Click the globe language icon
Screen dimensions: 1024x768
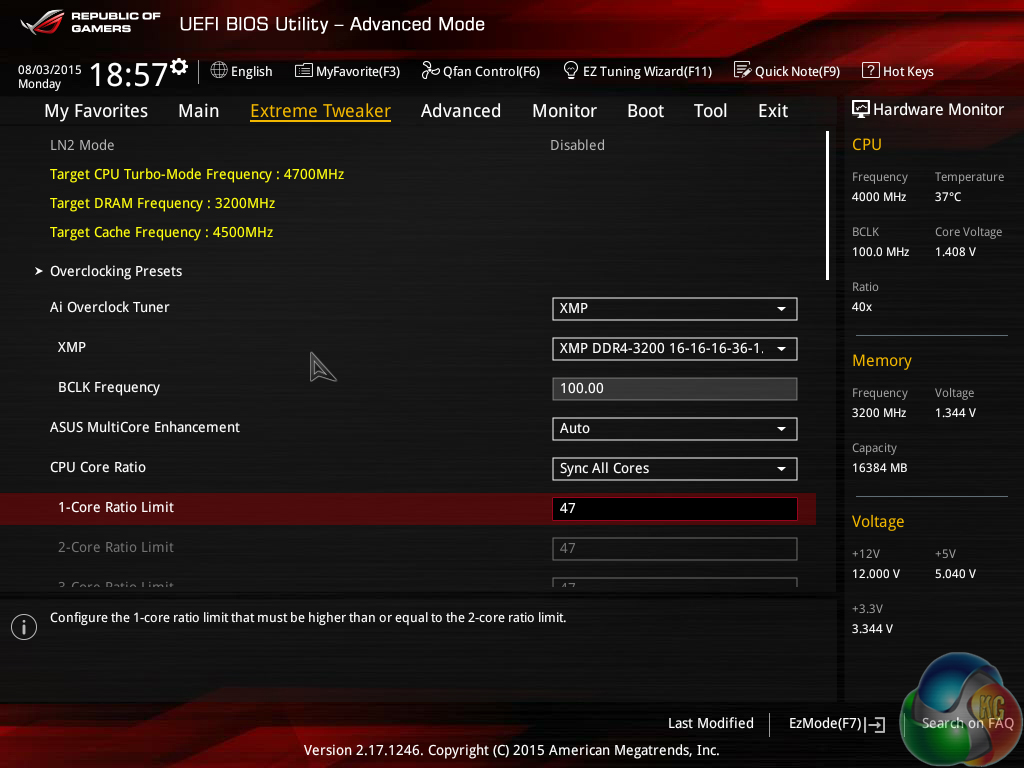[219, 70]
